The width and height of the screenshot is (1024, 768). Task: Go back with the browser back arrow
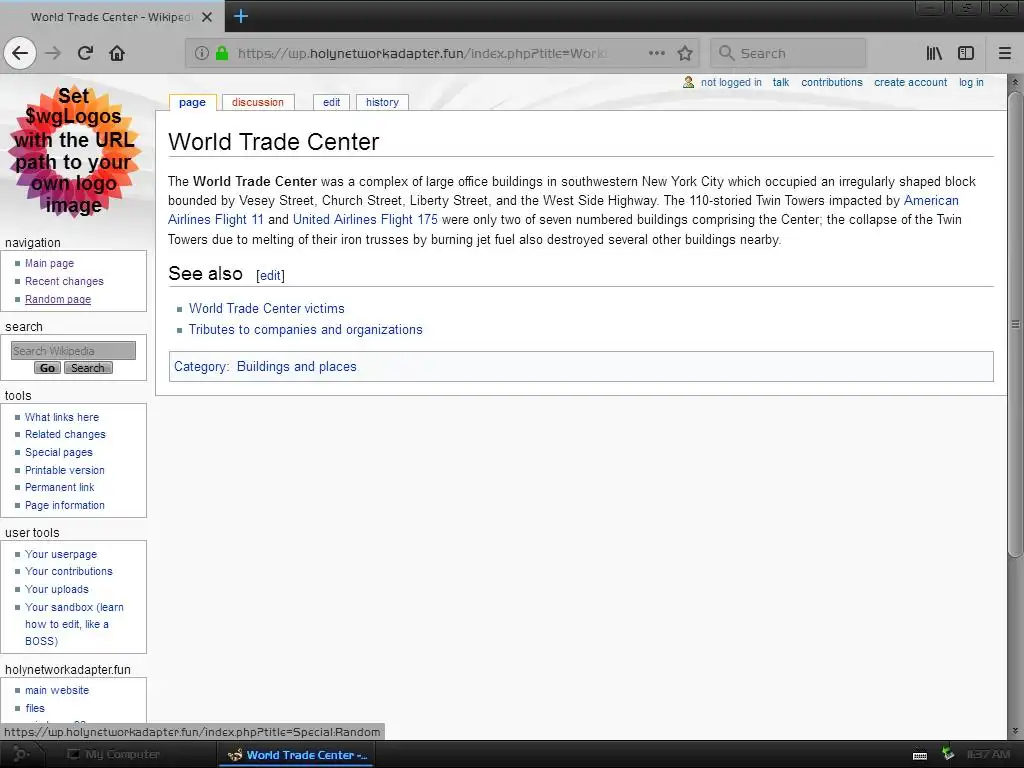tap(20, 53)
